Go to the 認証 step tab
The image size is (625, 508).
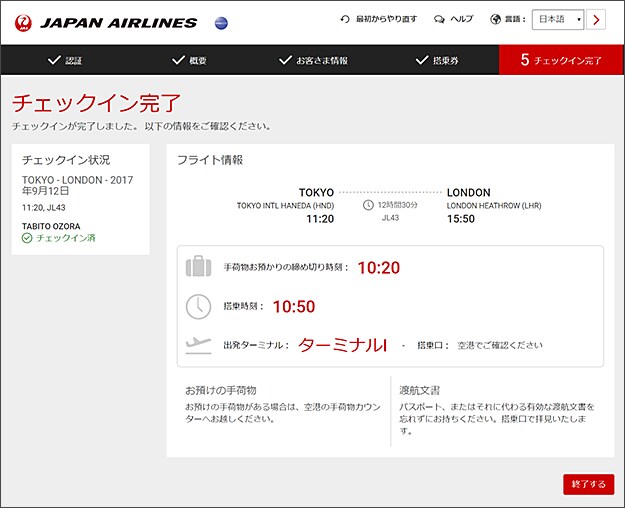(x=65, y=60)
